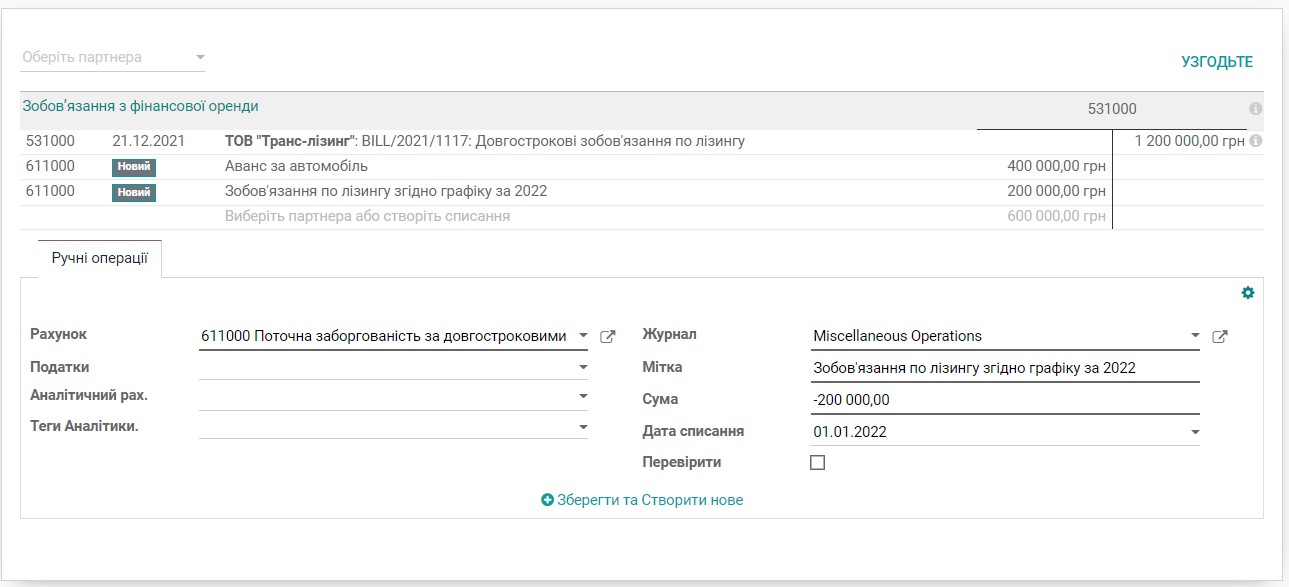Screen dimensions: 1289x587
Task: Expand the Податки dropdown
Action: 584,367
